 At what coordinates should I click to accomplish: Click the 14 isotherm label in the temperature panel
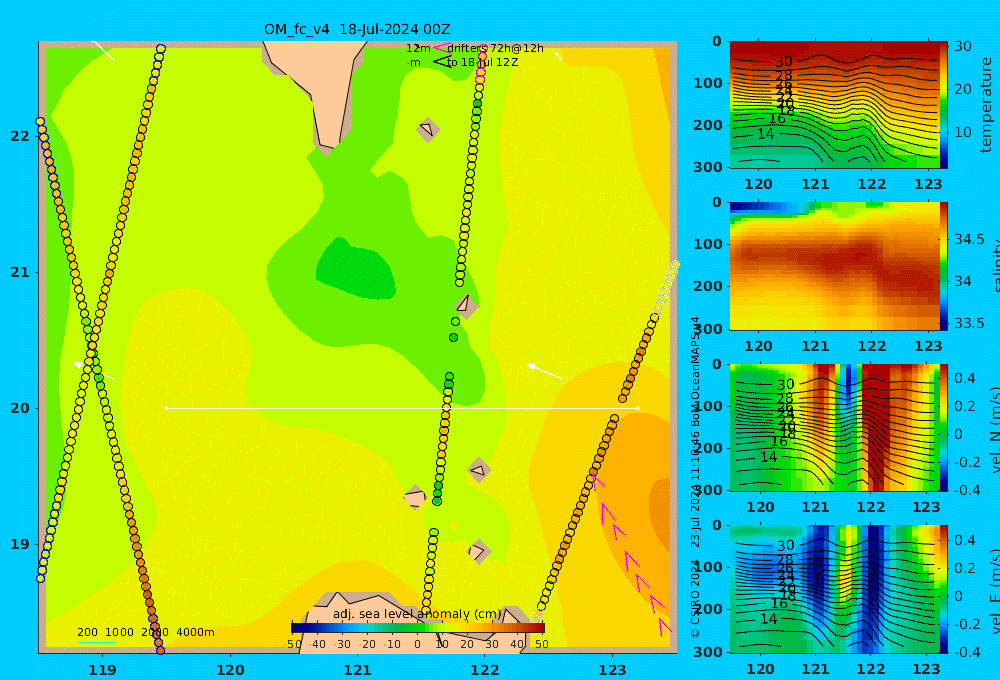pyautogui.click(x=766, y=134)
